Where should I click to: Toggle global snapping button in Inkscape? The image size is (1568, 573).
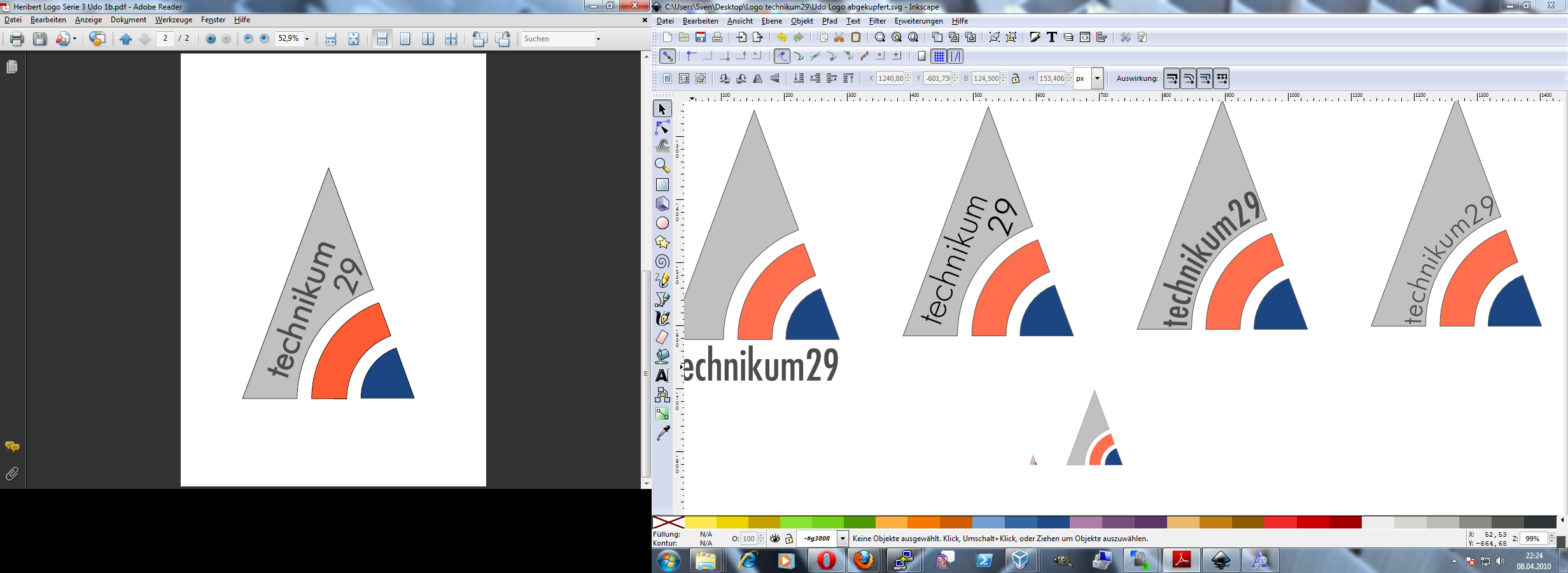668,57
